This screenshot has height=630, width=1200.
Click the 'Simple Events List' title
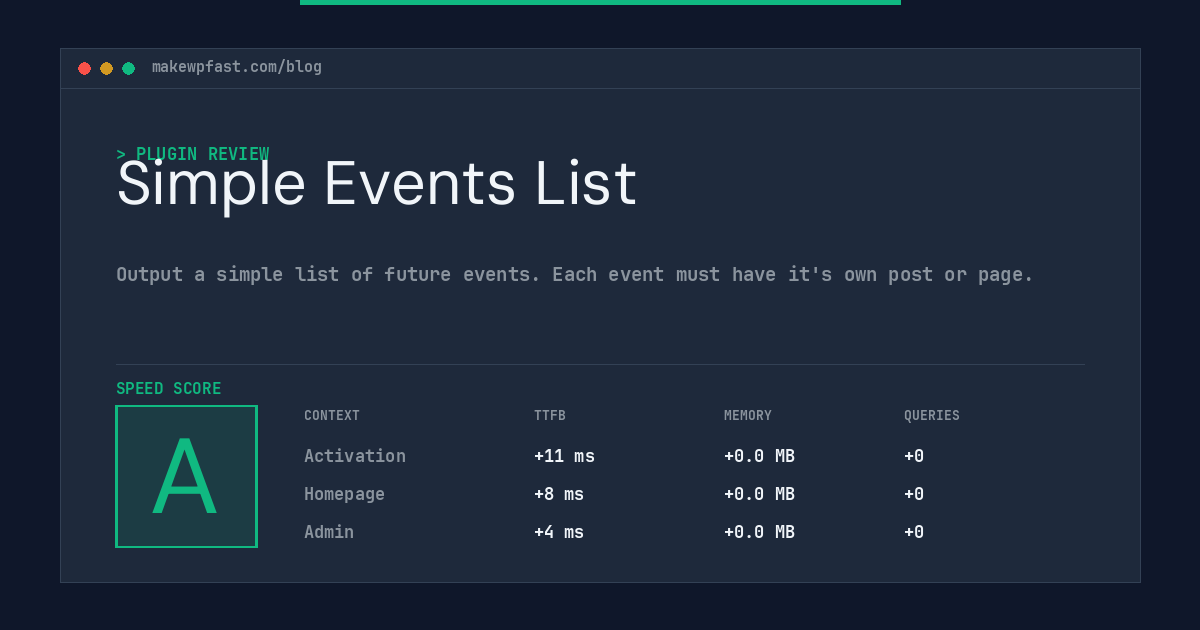(376, 184)
